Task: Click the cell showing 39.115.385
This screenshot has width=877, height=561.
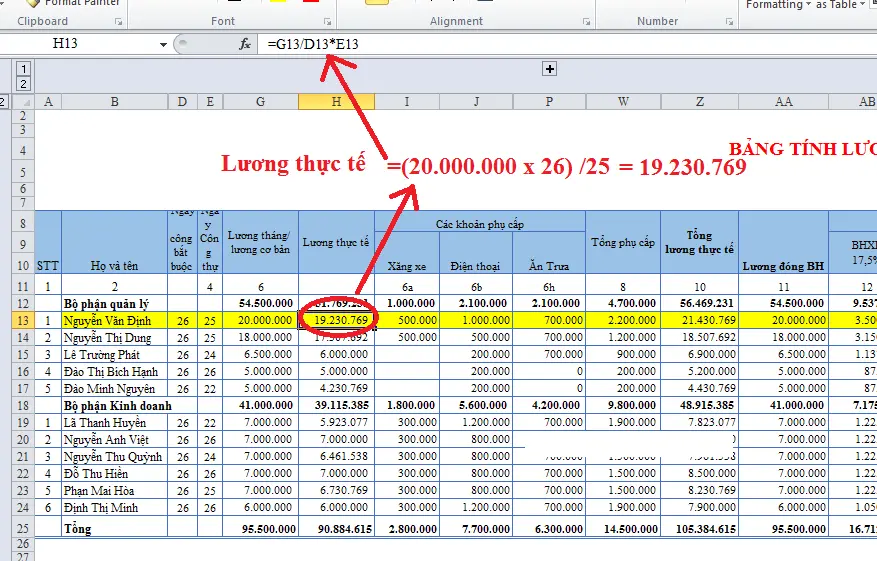Action: [336, 406]
